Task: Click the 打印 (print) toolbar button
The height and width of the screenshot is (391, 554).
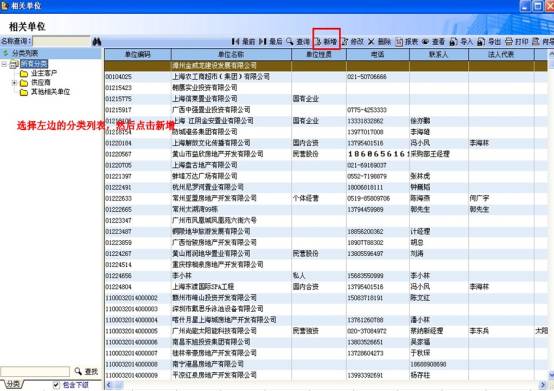Action: coord(516,42)
